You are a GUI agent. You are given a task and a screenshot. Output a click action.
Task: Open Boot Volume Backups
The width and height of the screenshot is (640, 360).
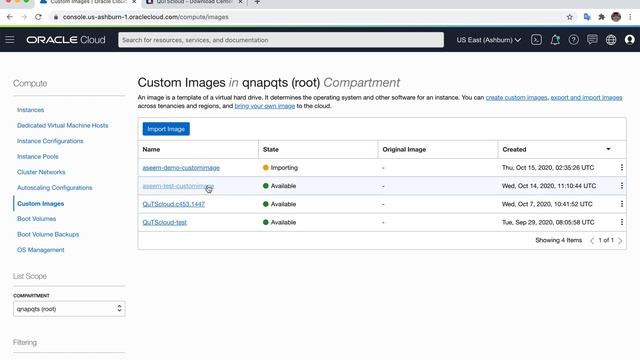point(48,234)
